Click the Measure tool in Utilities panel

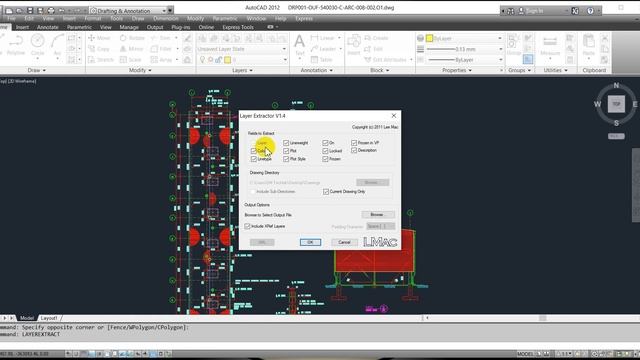coord(550,46)
